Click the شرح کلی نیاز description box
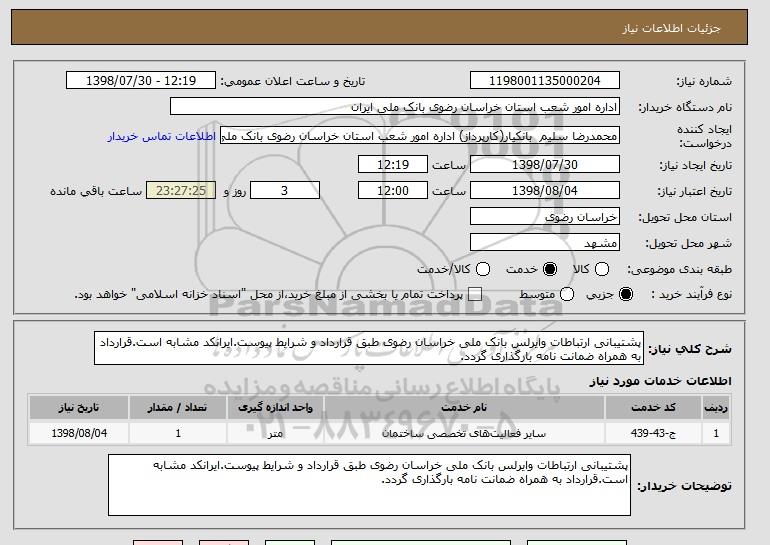770x545 pixels. click(x=369, y=348)
